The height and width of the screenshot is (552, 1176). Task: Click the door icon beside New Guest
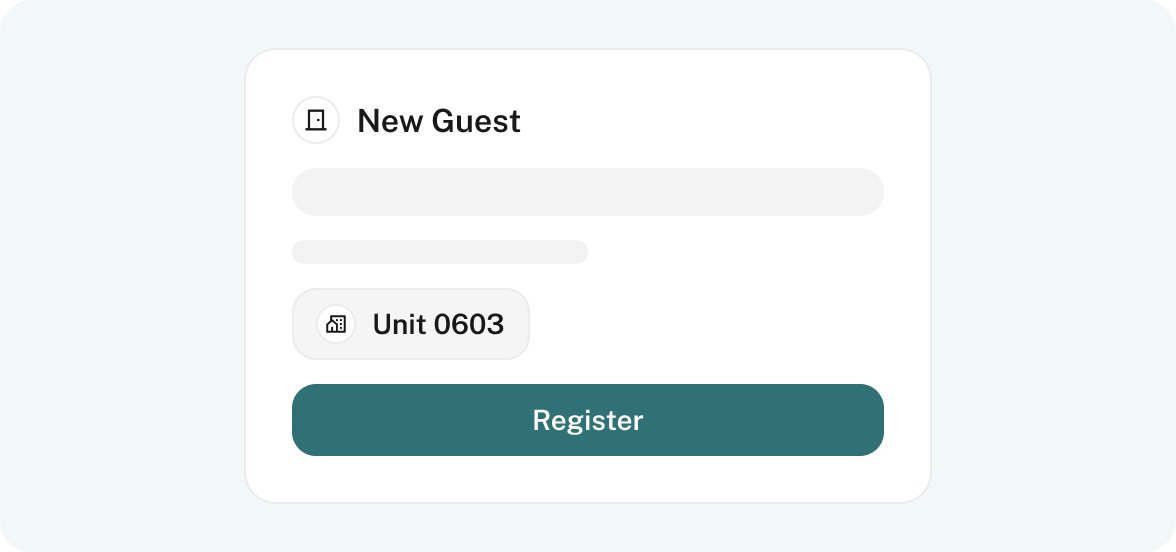click(x=316, y=120)
